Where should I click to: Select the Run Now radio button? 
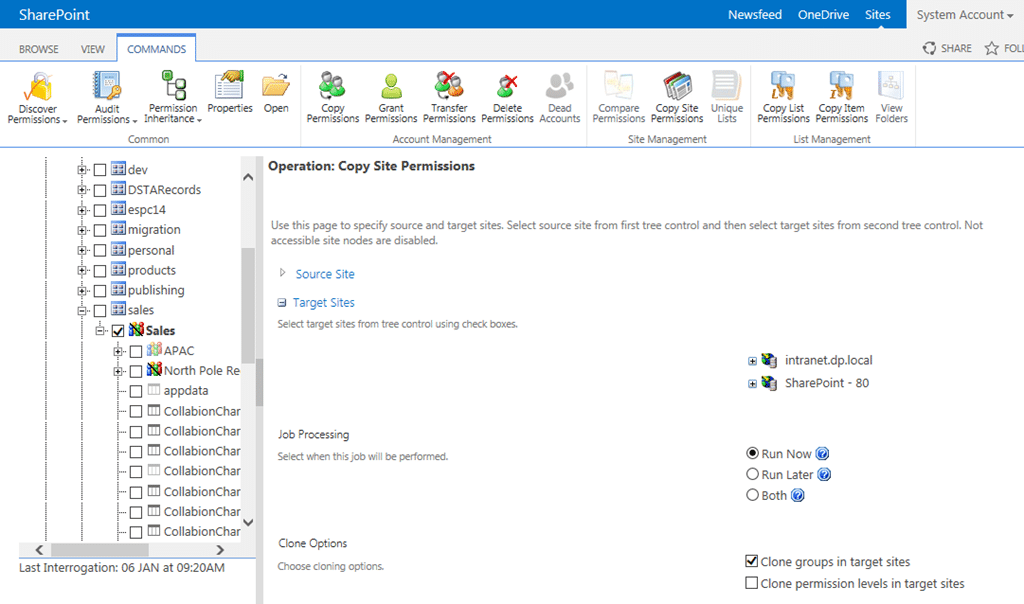[x=752, y=453]
